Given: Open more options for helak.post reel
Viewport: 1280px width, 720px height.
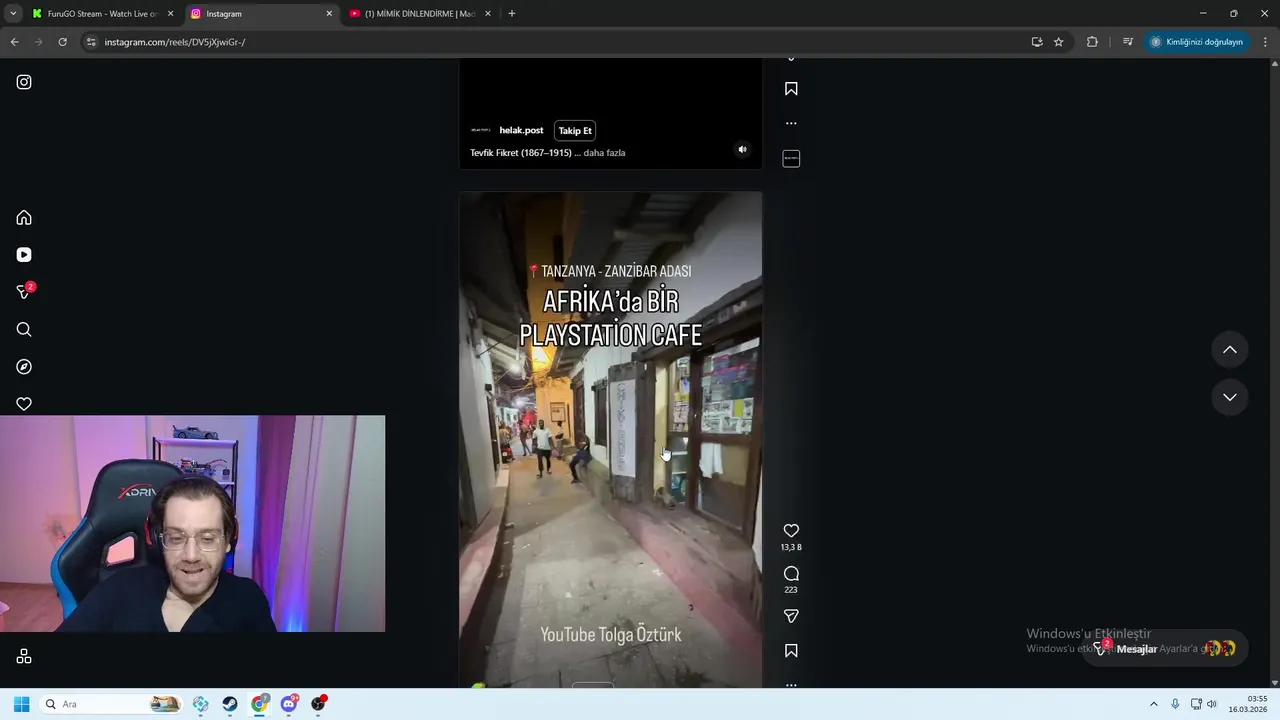Looking at the screenshot, I should [791, 123].
